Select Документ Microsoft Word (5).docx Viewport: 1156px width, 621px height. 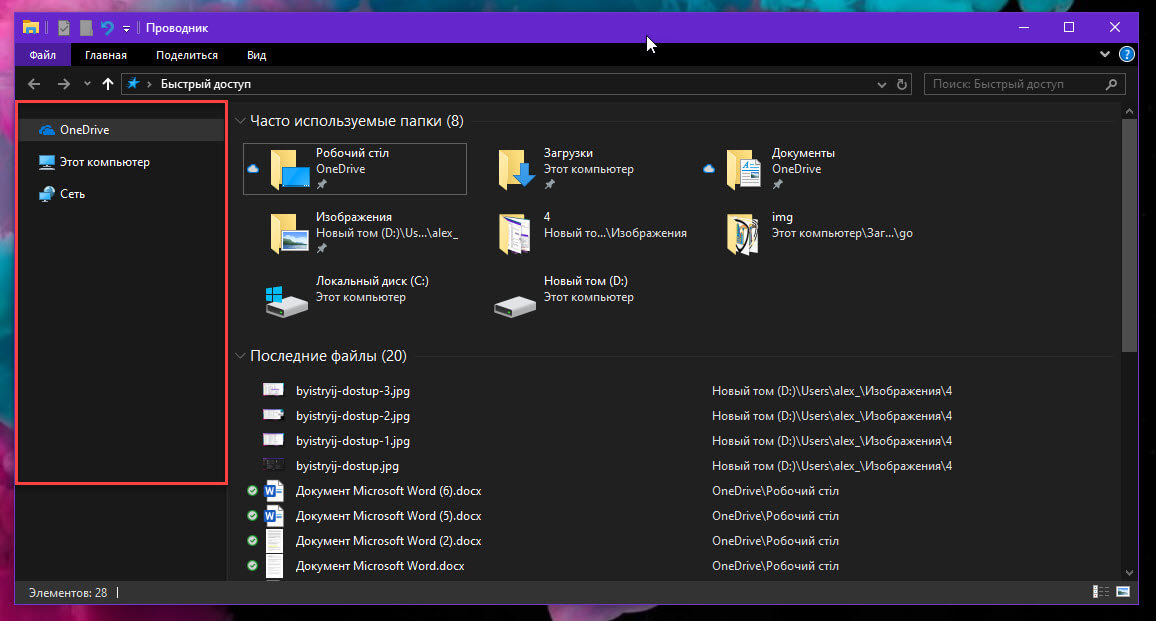(x=389, y=516)
